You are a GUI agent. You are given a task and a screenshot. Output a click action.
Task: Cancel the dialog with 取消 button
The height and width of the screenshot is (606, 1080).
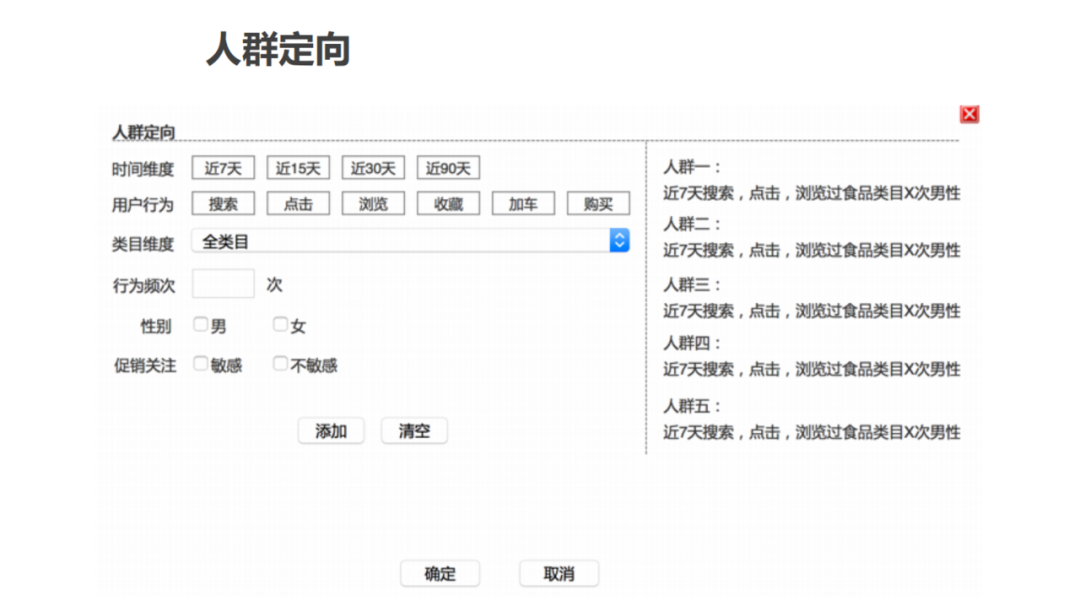(x=558, y=573)
